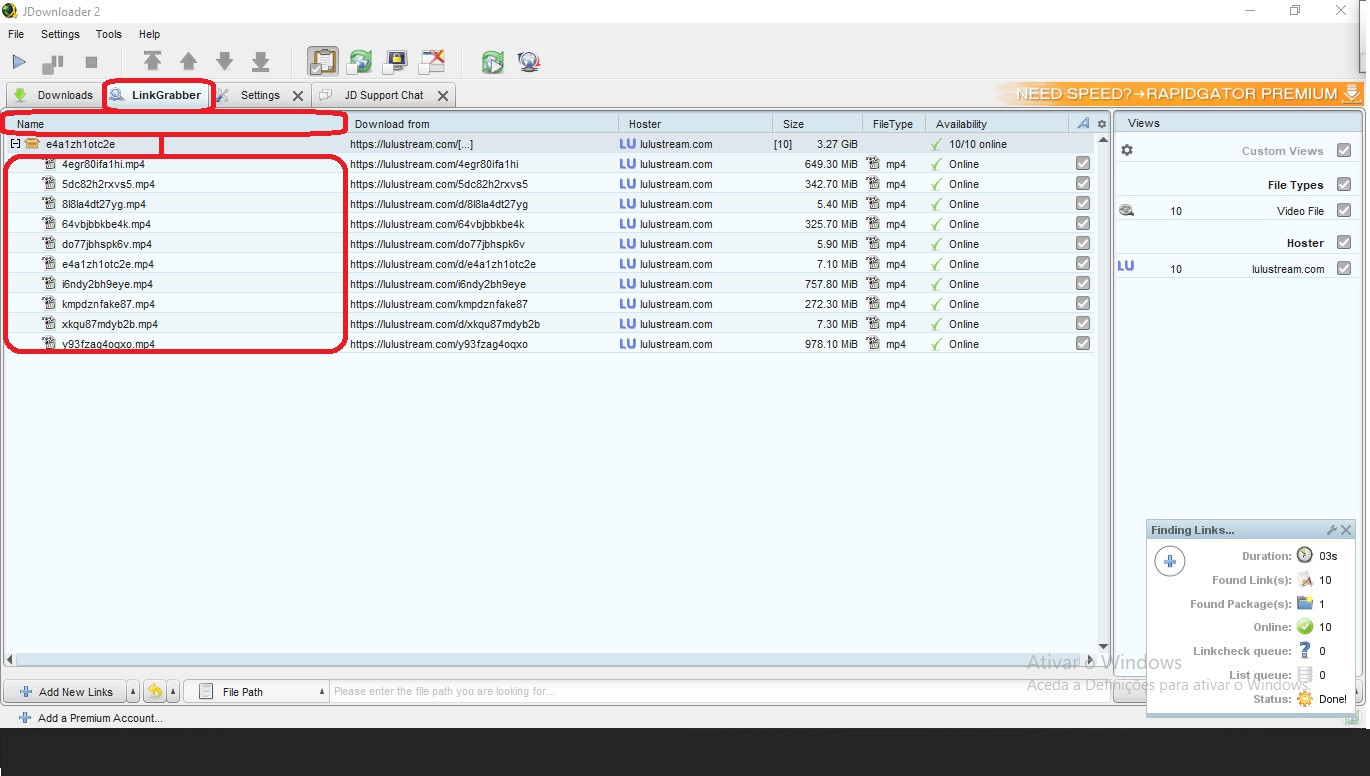Open dropdown arrow next to undo button
1370x776 pixels.
[173, 692]
